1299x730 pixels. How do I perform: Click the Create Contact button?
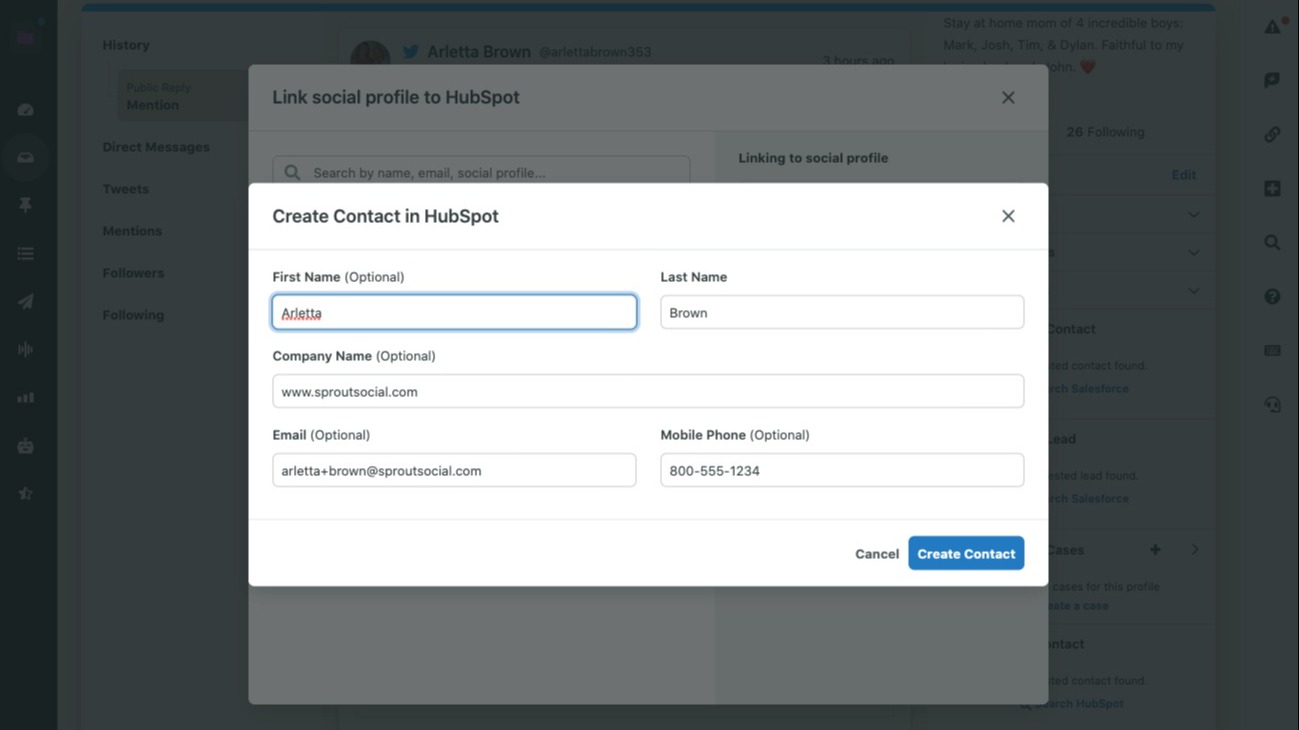click(965, 553)
